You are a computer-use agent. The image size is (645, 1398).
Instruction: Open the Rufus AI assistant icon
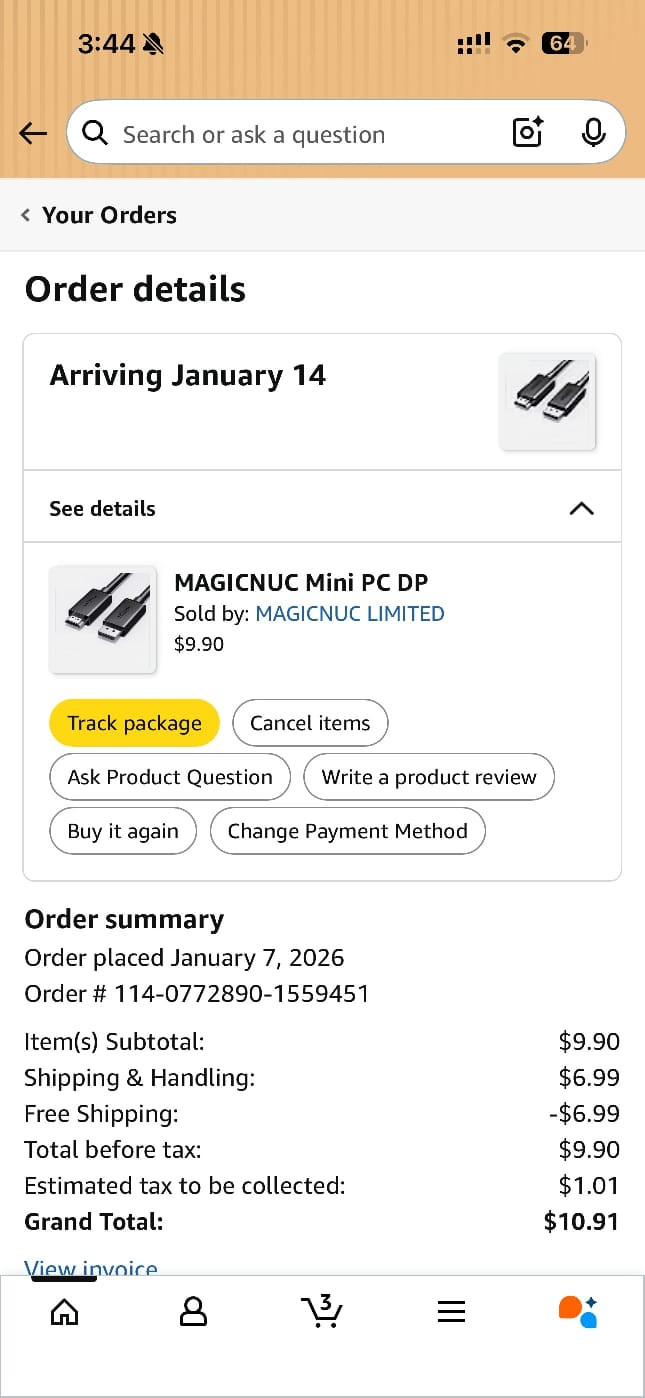578,1311
